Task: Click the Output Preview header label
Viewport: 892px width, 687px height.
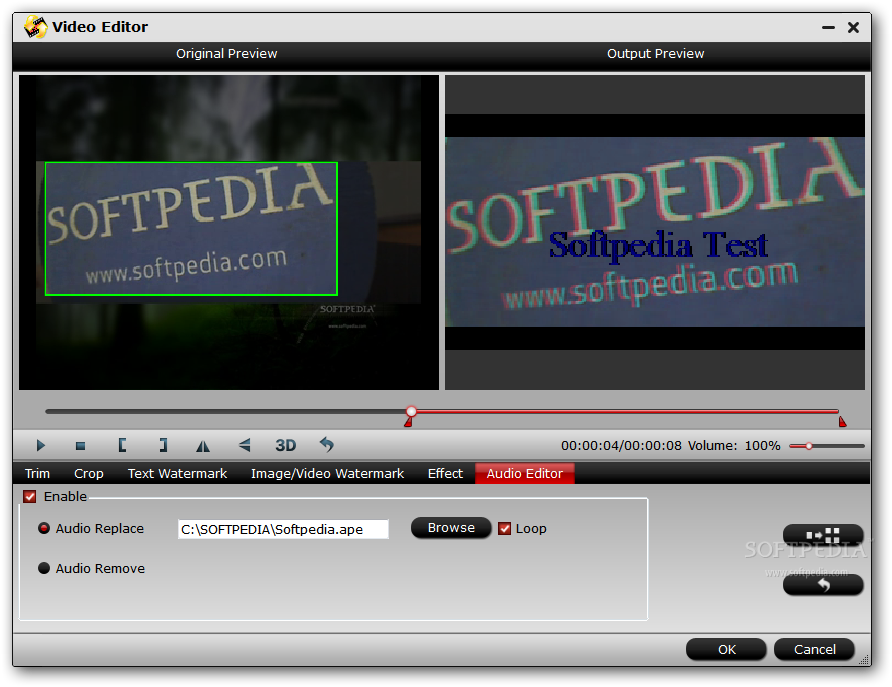Action: (655, 53)
